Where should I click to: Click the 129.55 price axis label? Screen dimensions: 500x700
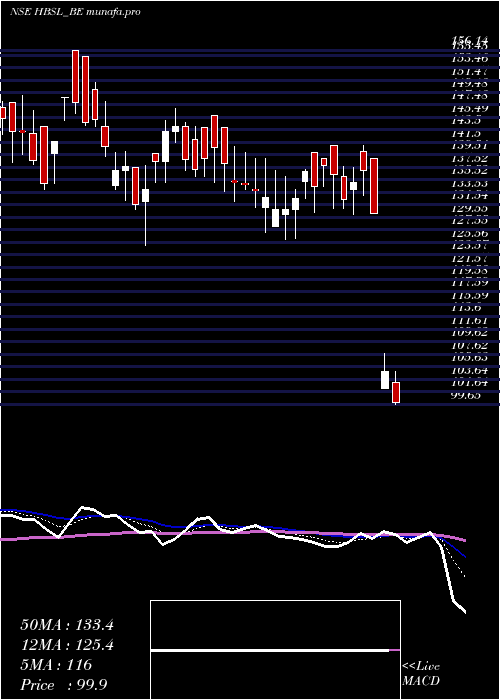point(469,208)
